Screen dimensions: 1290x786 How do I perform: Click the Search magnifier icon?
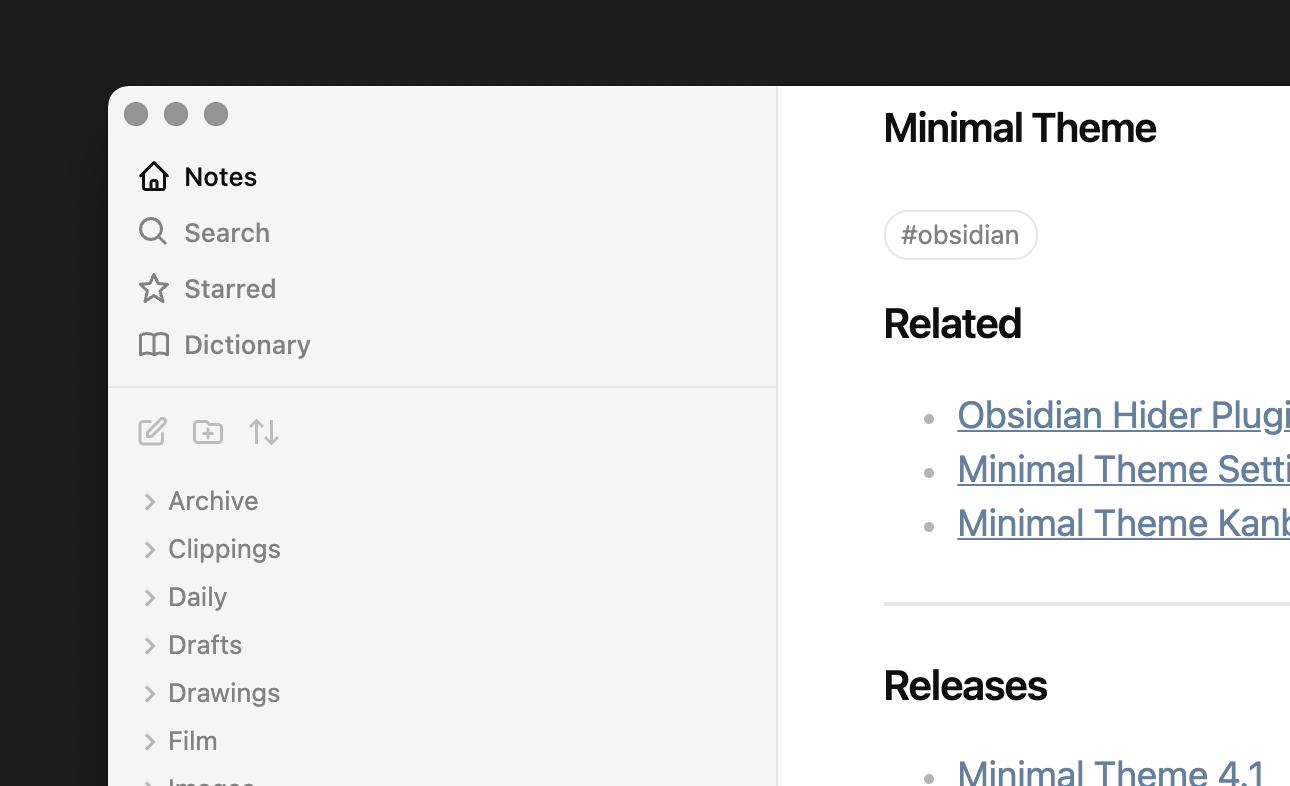click(152, 232)
